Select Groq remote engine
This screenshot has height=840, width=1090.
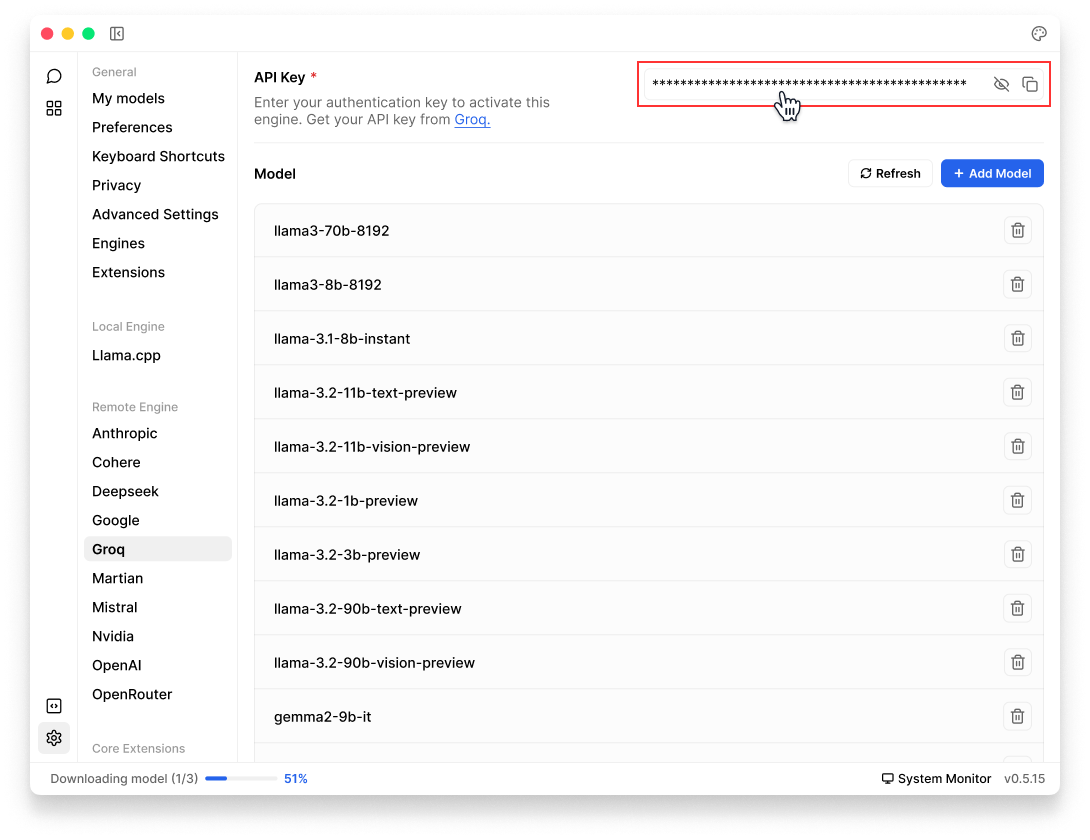(158, 549)
